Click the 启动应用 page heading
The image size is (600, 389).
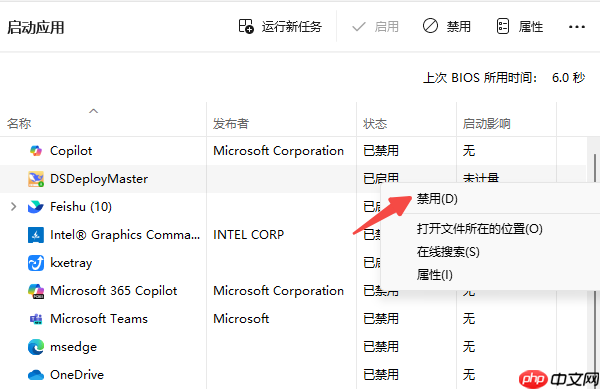(36, 28)
